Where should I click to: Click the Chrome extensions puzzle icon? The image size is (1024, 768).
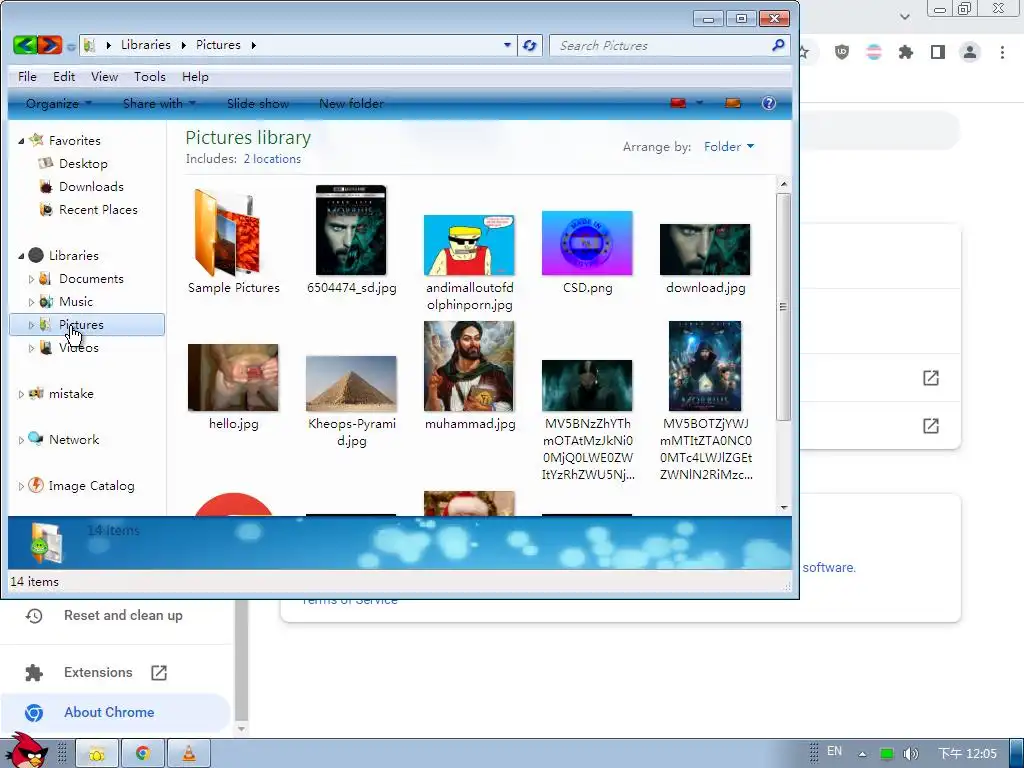(905, 52)
